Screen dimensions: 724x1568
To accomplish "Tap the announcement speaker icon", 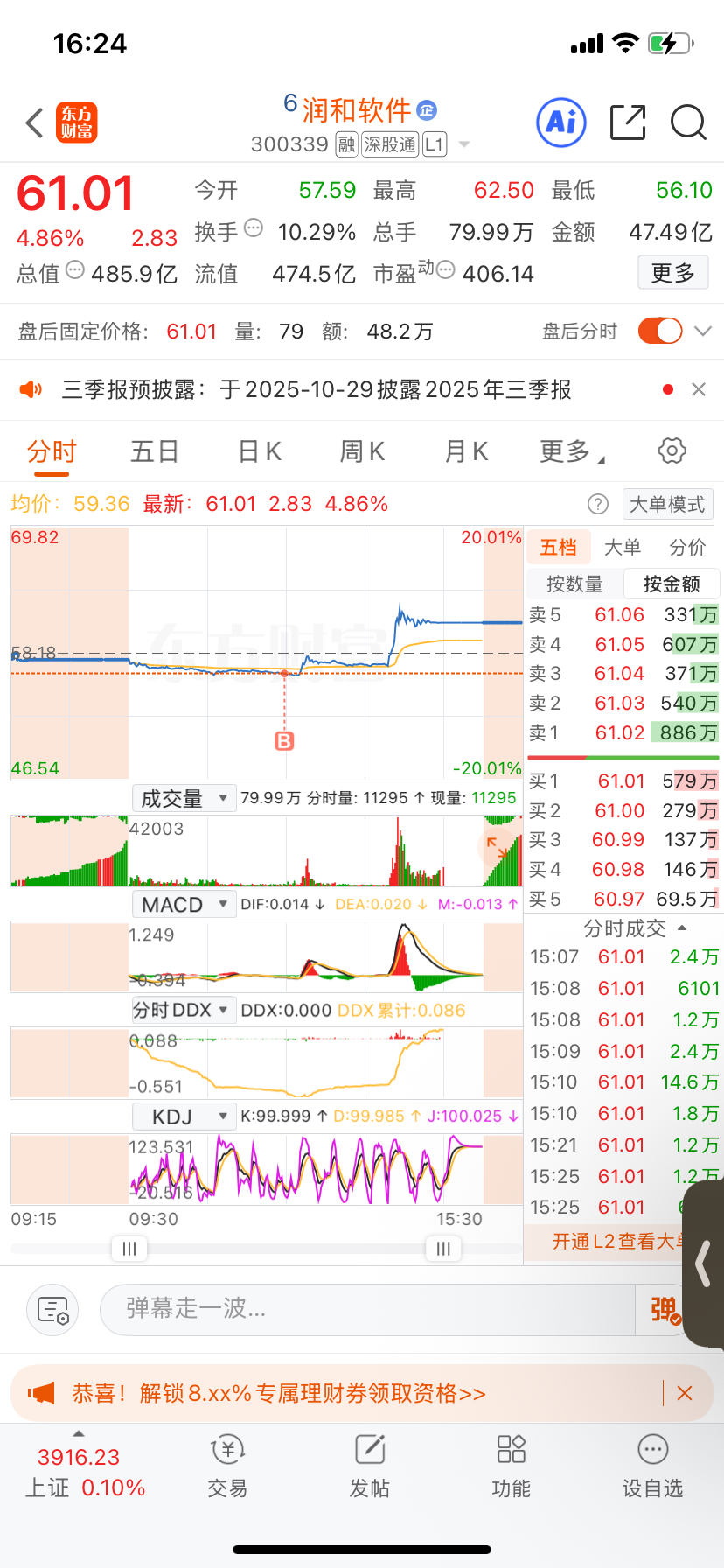I will [31, 389].
